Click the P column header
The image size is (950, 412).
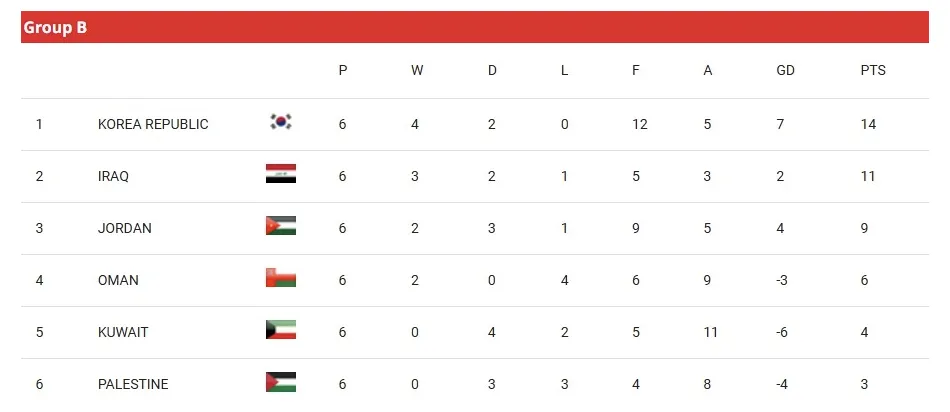pyautogui.click(x=343, y=70)
